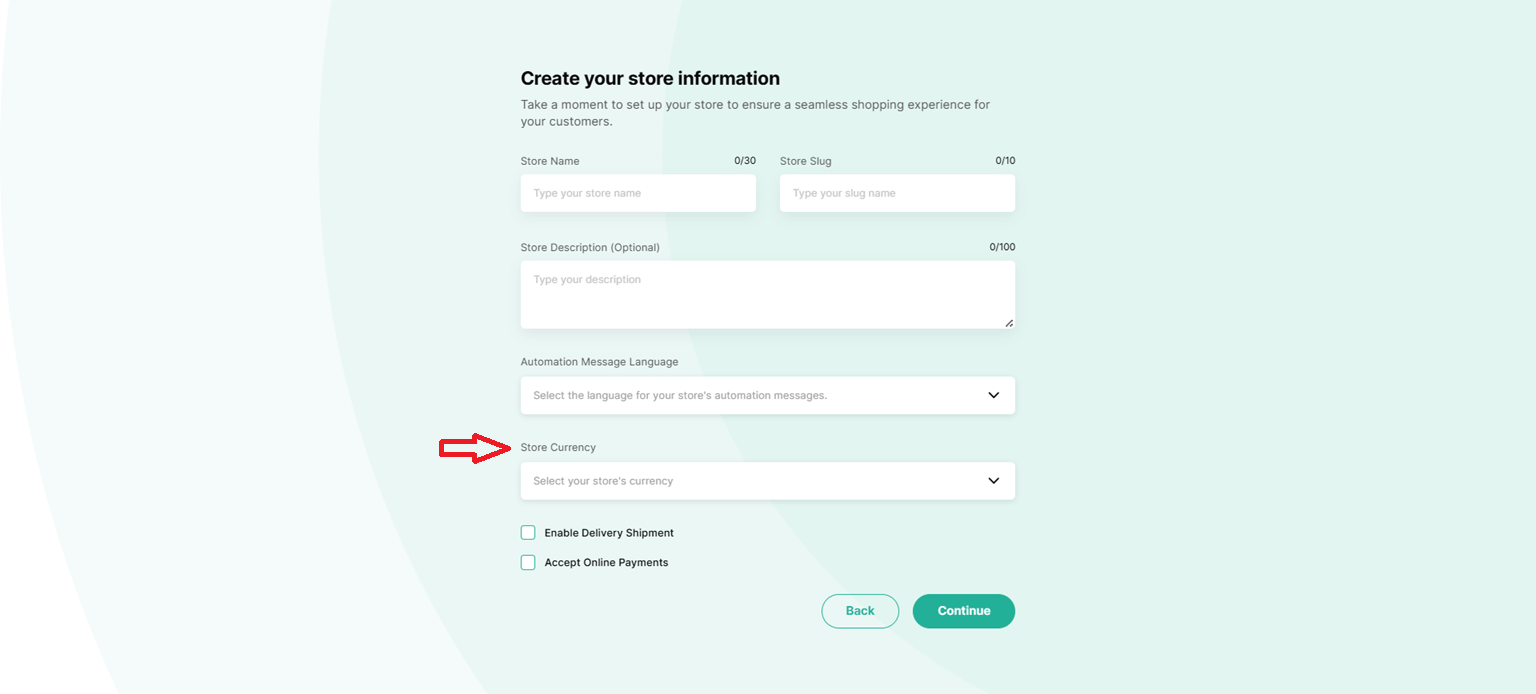This screenshot has width=1536, height=694.
Task: Click the "Create your store information" heading
Action: 650,78
